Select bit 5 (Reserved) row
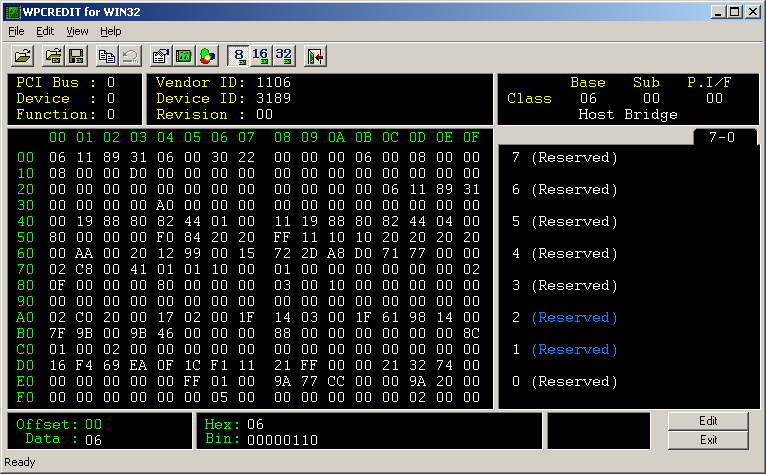 click(x=565, y=221)
